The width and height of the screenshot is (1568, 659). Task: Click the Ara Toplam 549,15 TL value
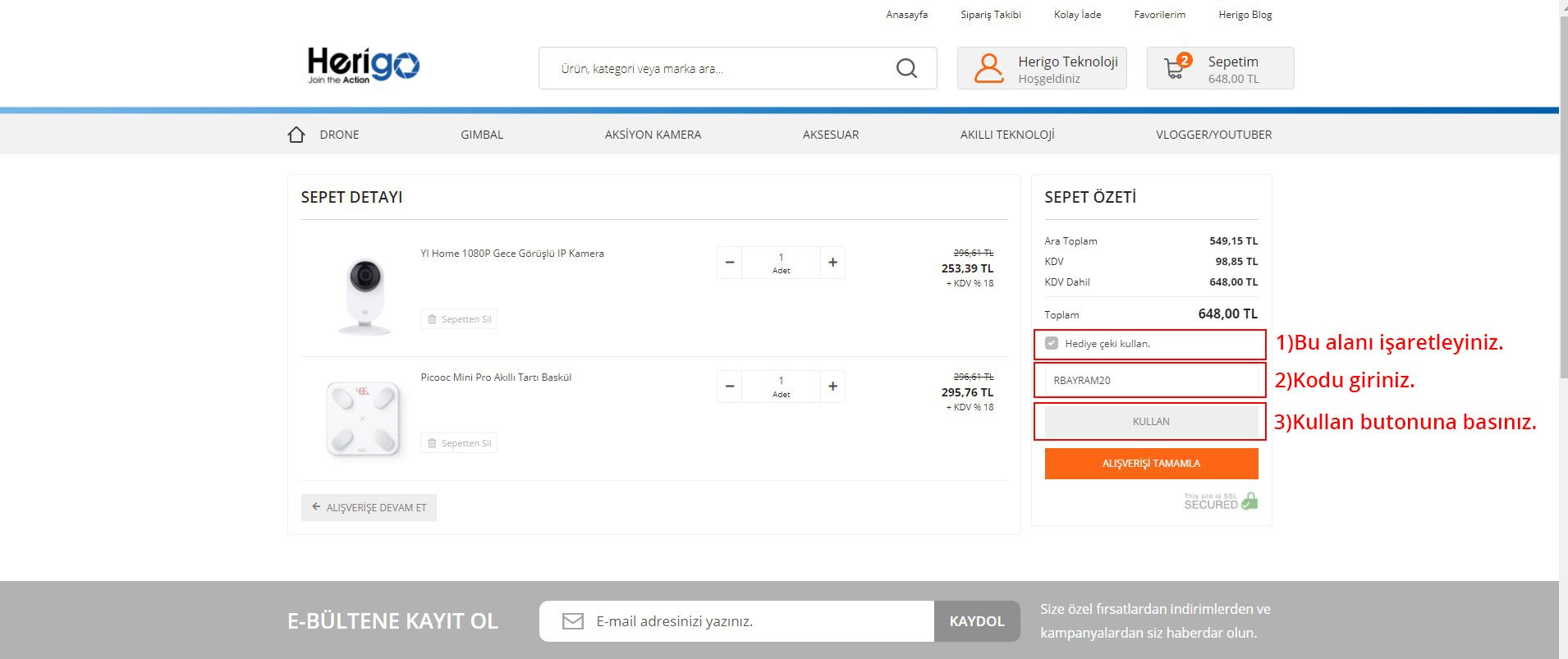tap(1233, 241)
